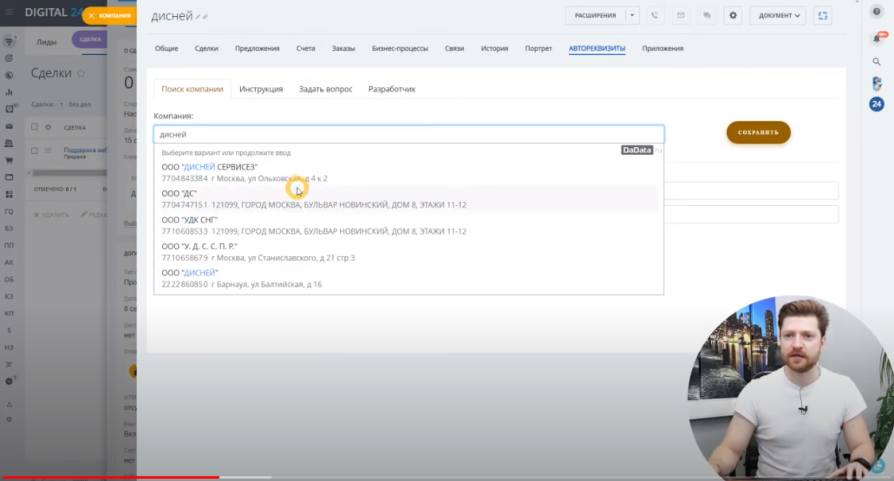Choose ООО "УДК СНГ" suggestion
Screen dimensions: 894x481
pyautogui.click(x=409, y=226)
